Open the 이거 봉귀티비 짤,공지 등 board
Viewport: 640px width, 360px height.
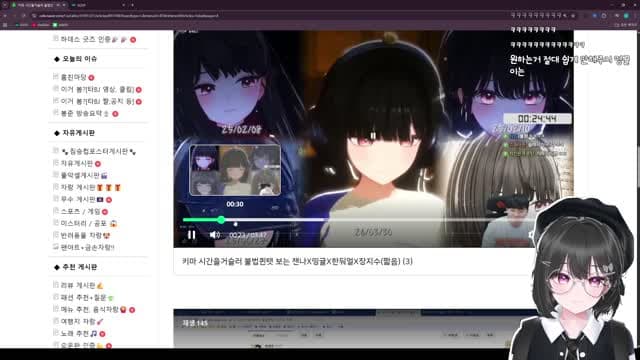[x=97, y=101]
